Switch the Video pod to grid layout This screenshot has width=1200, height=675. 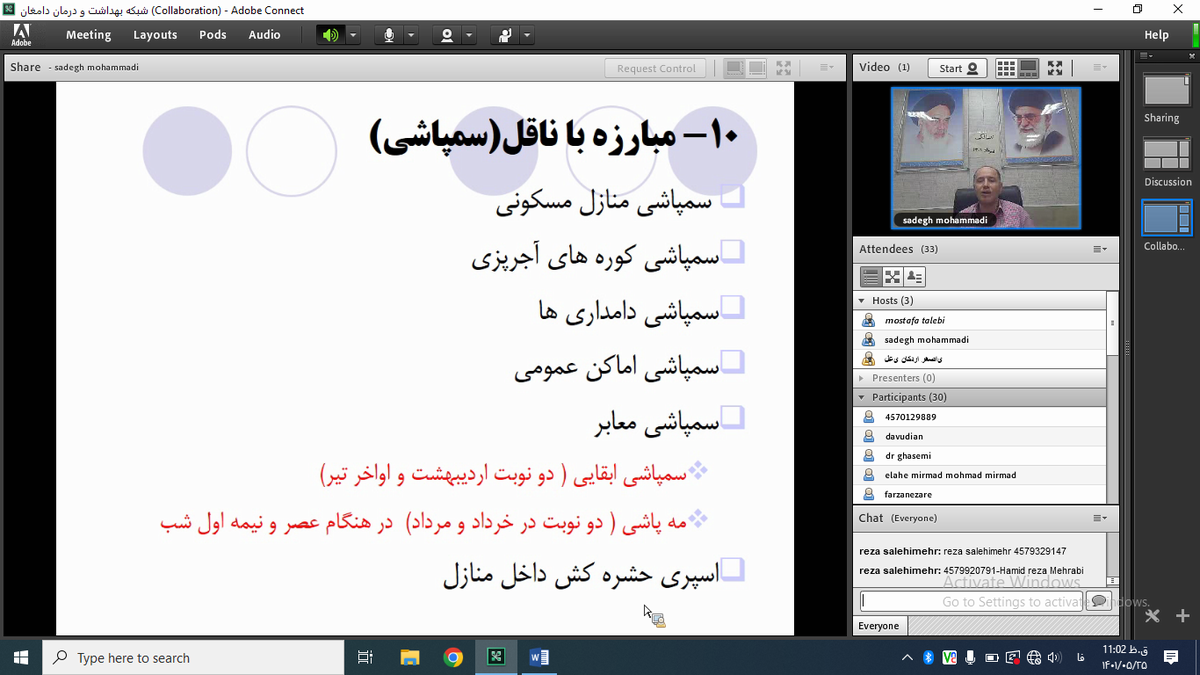[1006, 68]
